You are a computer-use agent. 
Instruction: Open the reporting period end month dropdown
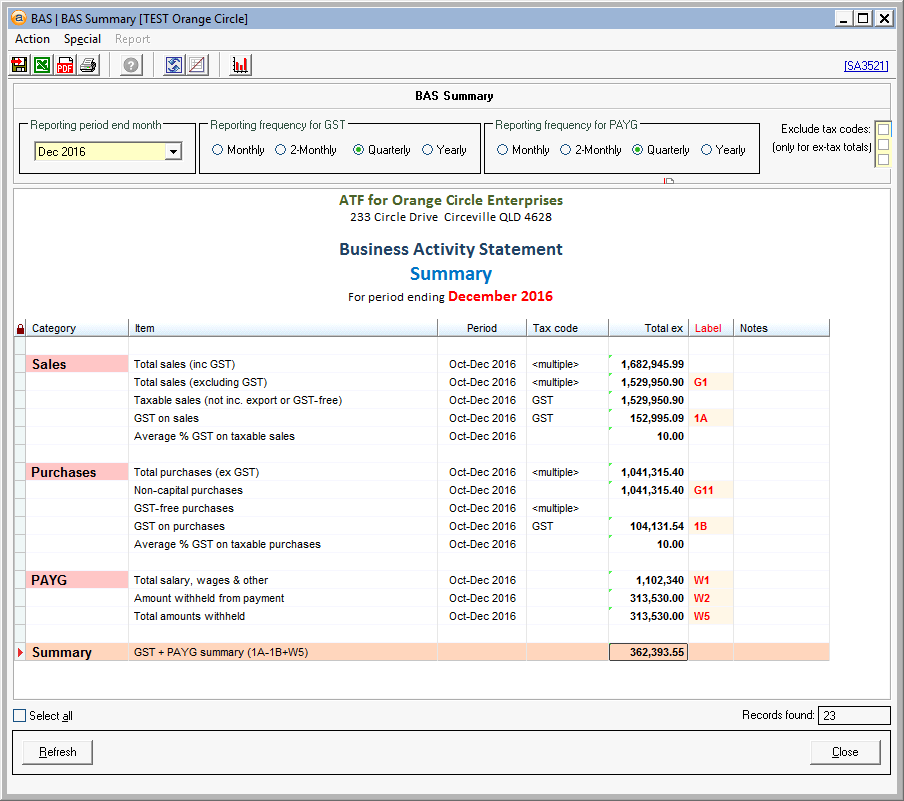pos(173,152)
